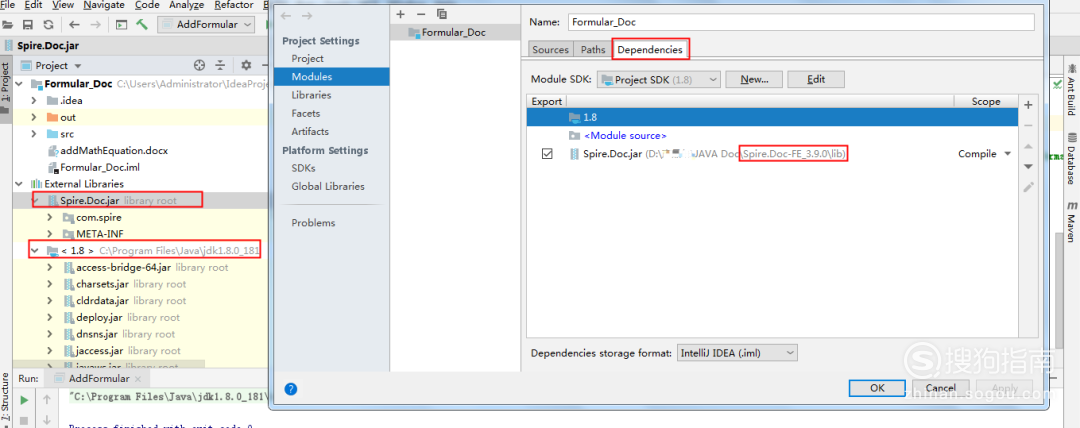1080x428 pixels.
Task: Click the dialog Forward navigation arrow
Action: click(x=306, y=15)
